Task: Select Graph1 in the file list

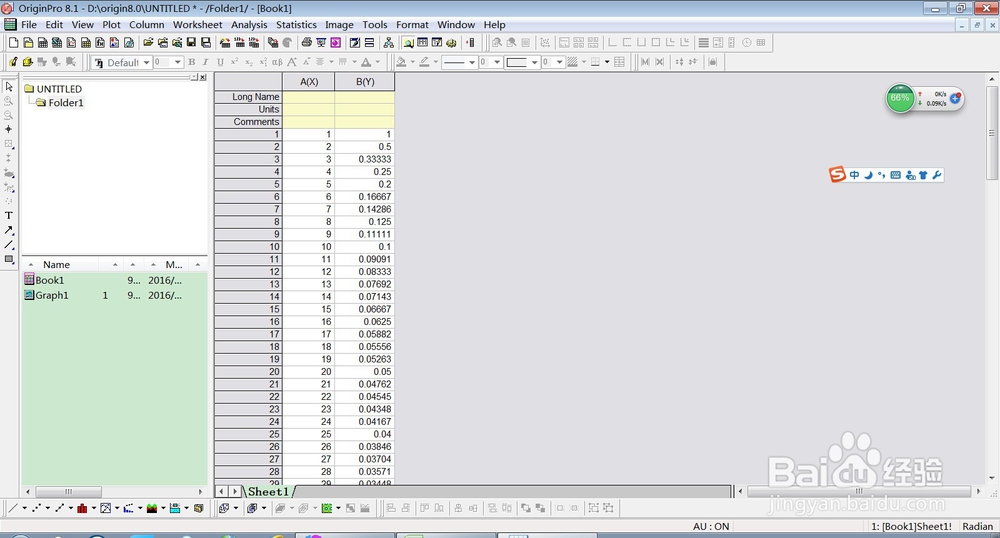Action: point(51,295)
